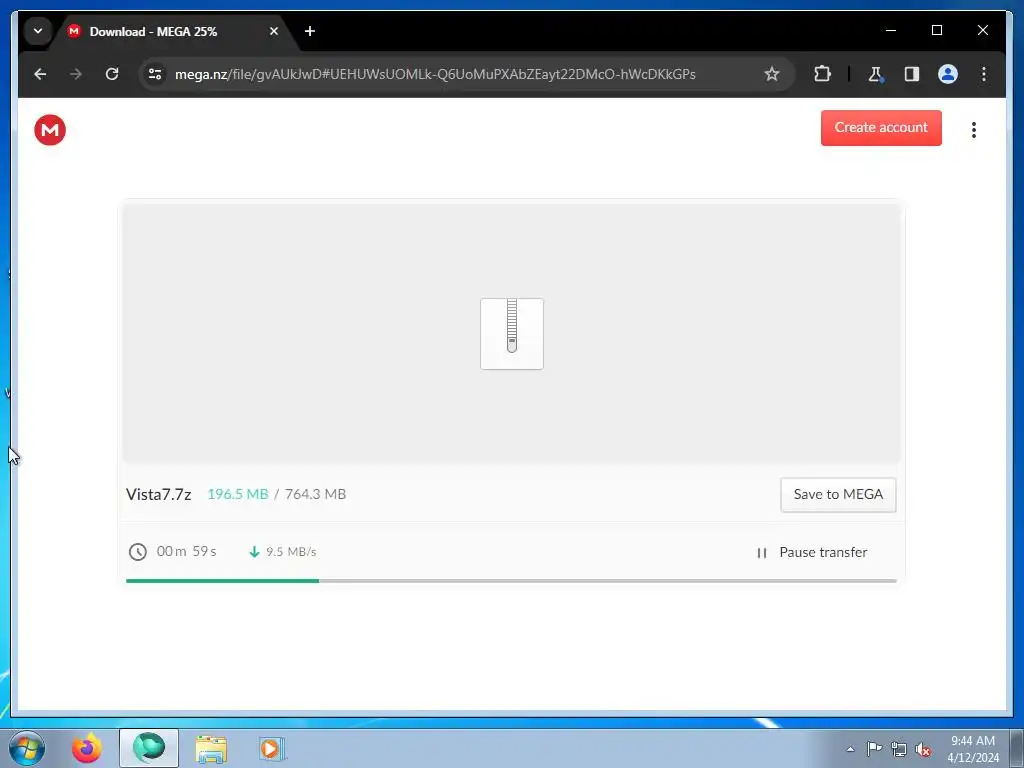Viewport: 1024px width, 768px height.
Task: Click the 00m 59s remaining time
Action: tap(187, 551)
